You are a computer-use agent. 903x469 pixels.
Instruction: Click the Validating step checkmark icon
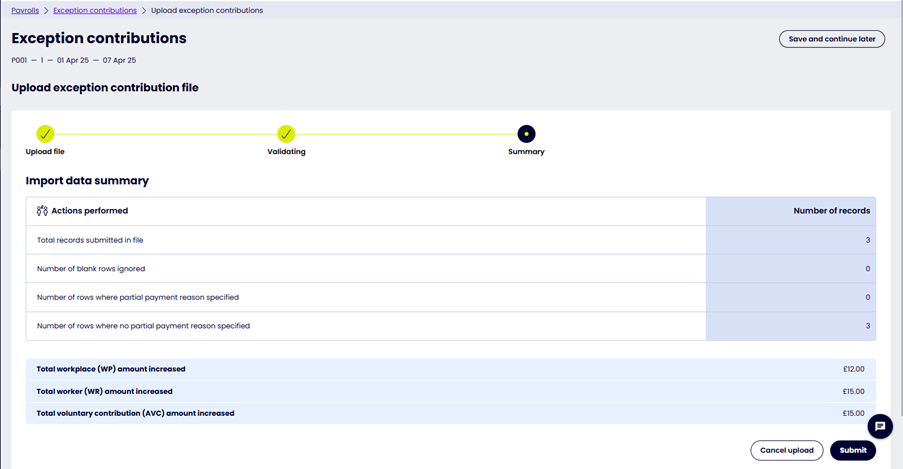coord(286,134)
